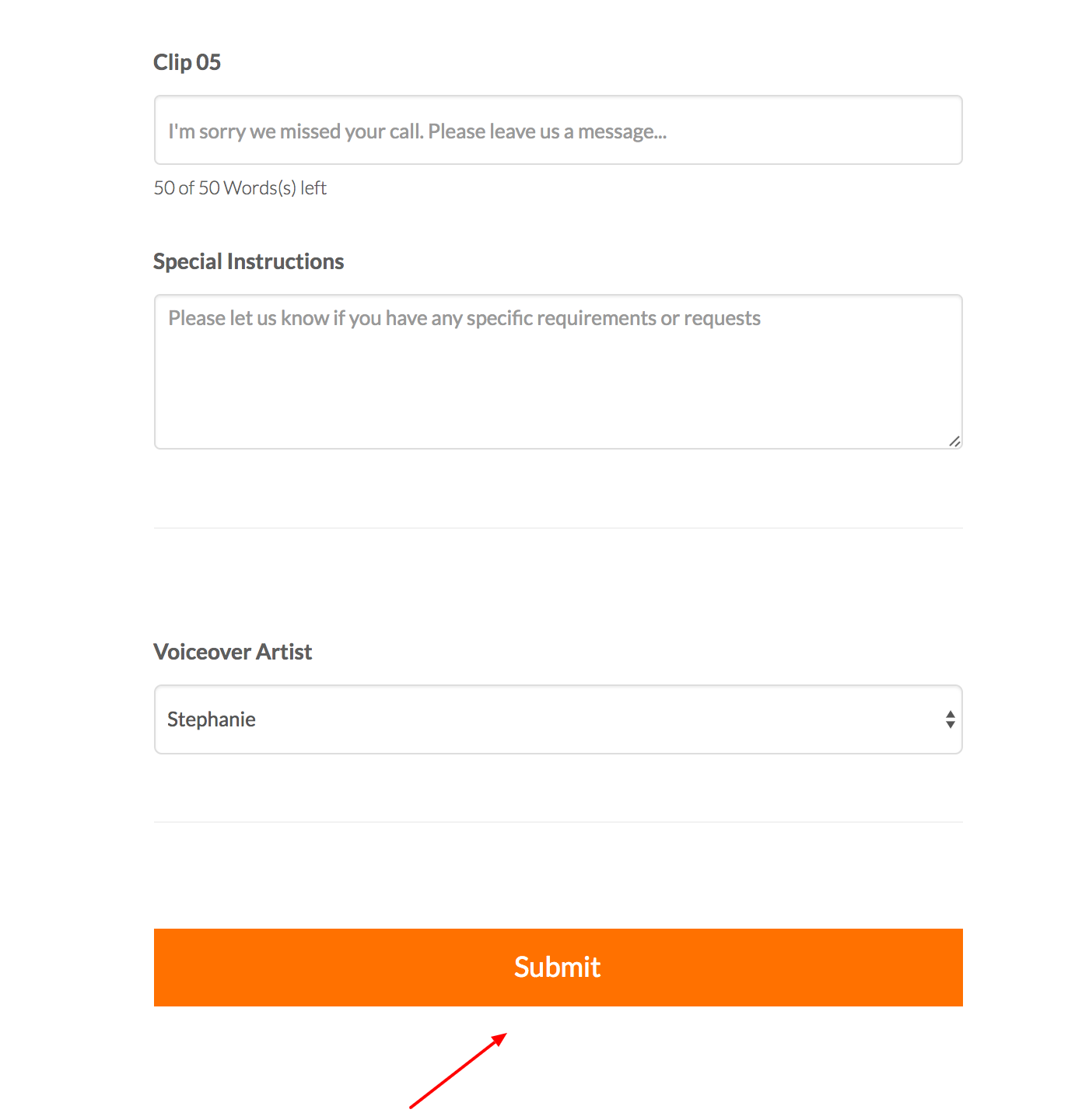Grab the textarea resize handle corner

click(x=954, y=441)
